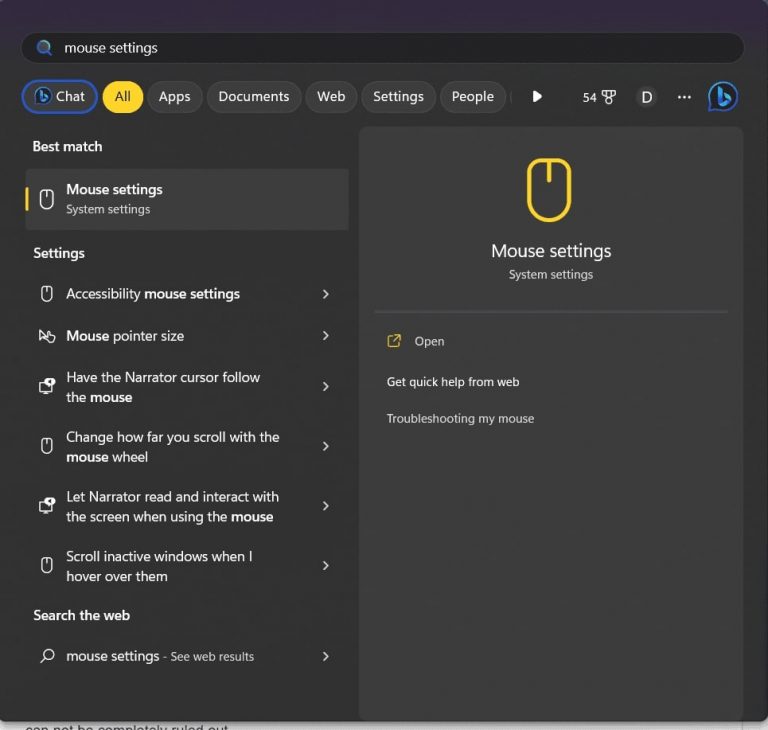Image resolution: width=768 pixels, height=730 pixels.
Task: Click Troubleshooting my mouse link
Action: click(x=460, y=419)
